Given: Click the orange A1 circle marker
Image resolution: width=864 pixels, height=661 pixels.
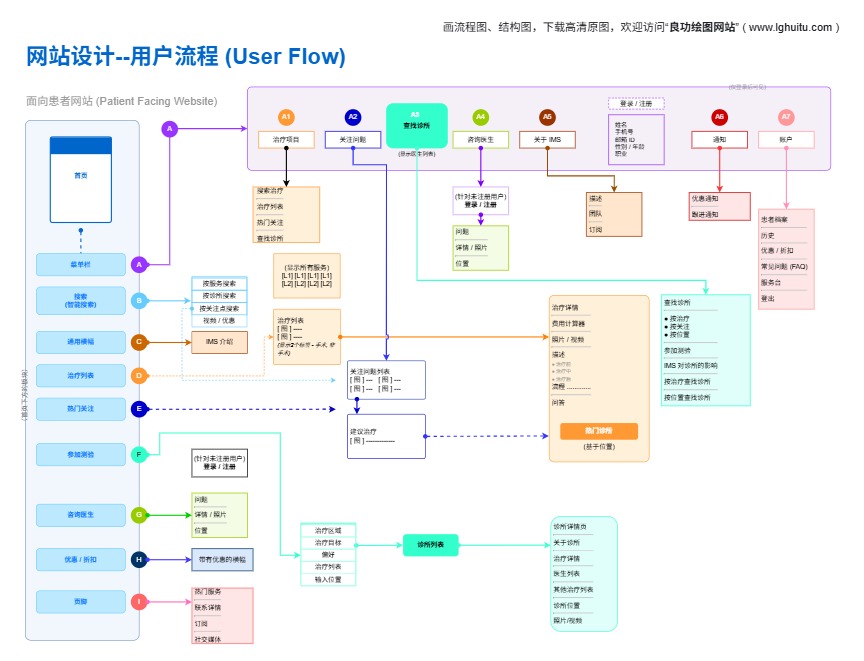Looking at the screenshot, I should point(286,117).
